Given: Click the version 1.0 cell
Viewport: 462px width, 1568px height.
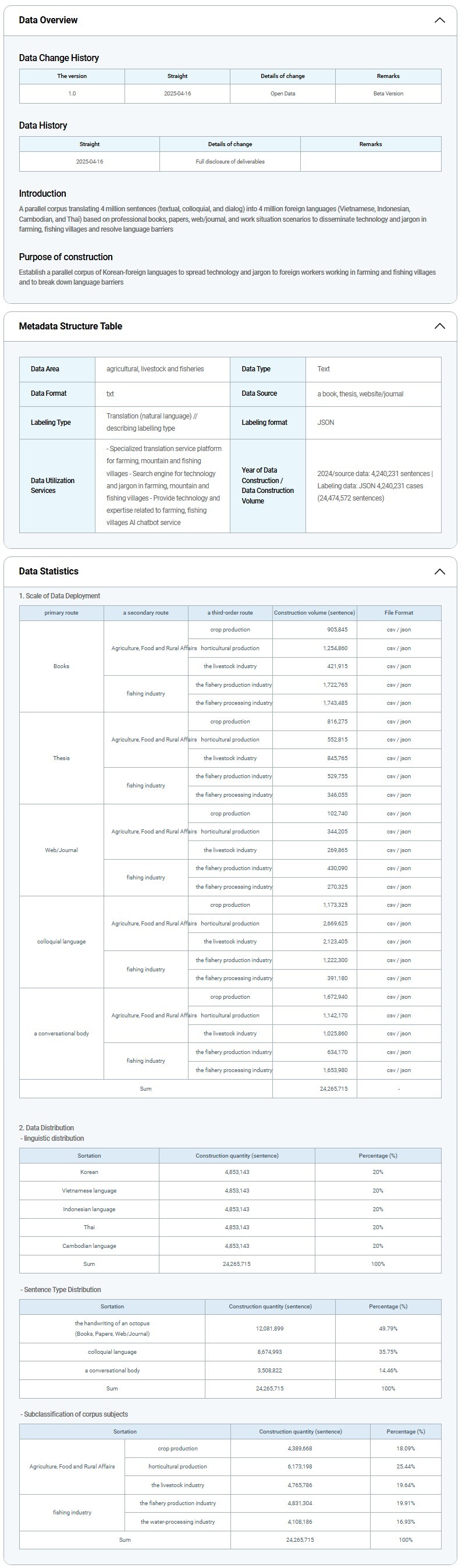Looking at the screenshot, I should point(72,94).
